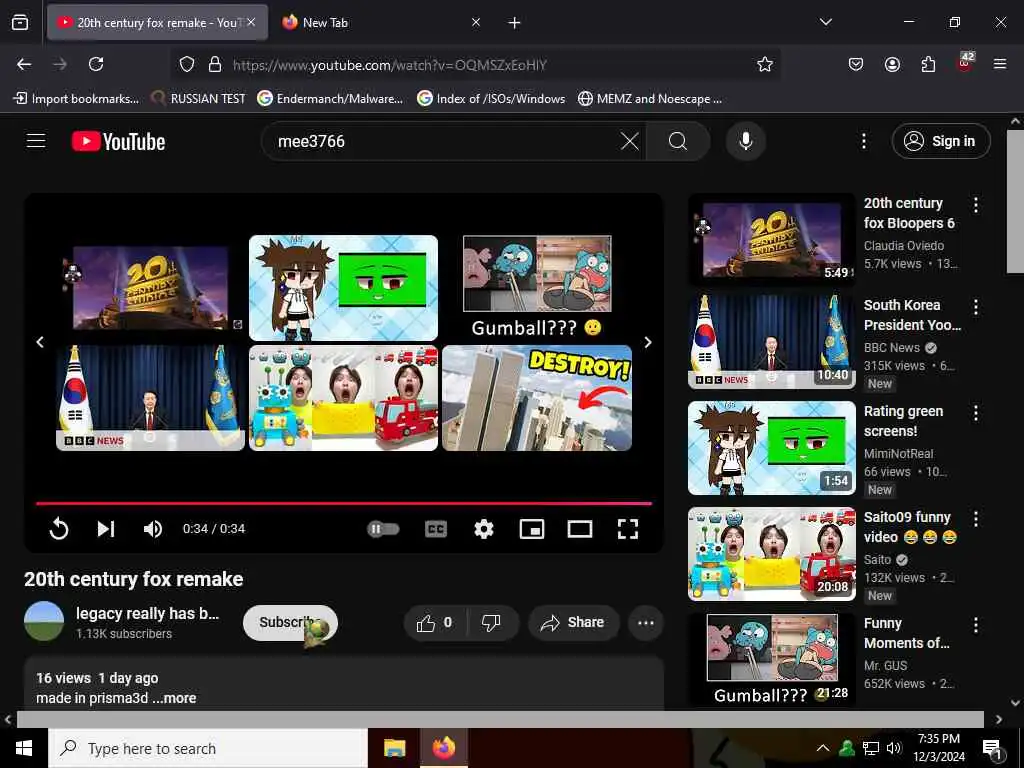Clear the search text with X
The height and width of the screenshot is (768, 1024).
tap(630, 141)
